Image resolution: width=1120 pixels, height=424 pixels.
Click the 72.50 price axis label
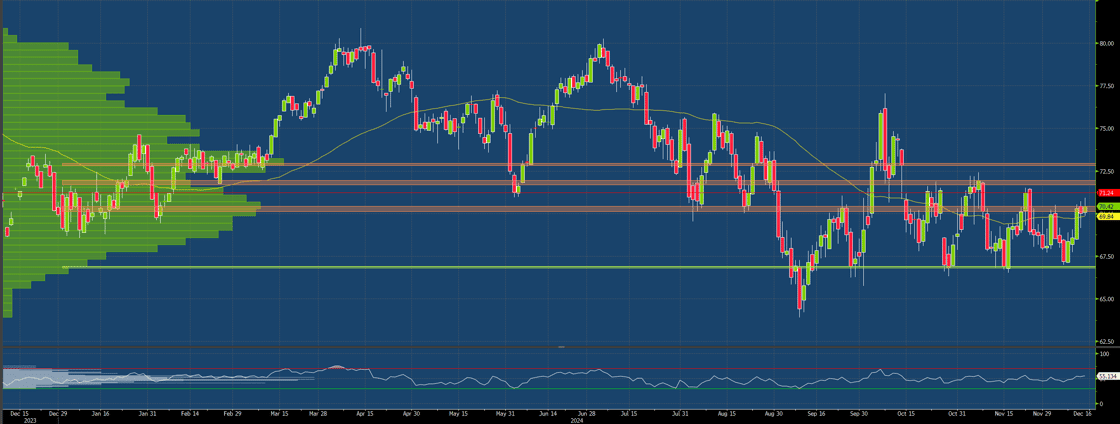(x=1106, y=171)
